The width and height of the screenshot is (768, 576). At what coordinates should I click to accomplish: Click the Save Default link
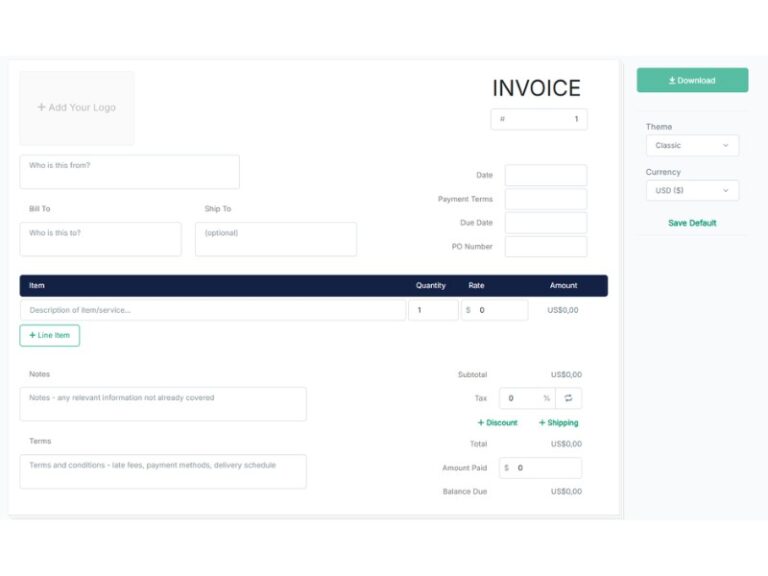point(692,223)
